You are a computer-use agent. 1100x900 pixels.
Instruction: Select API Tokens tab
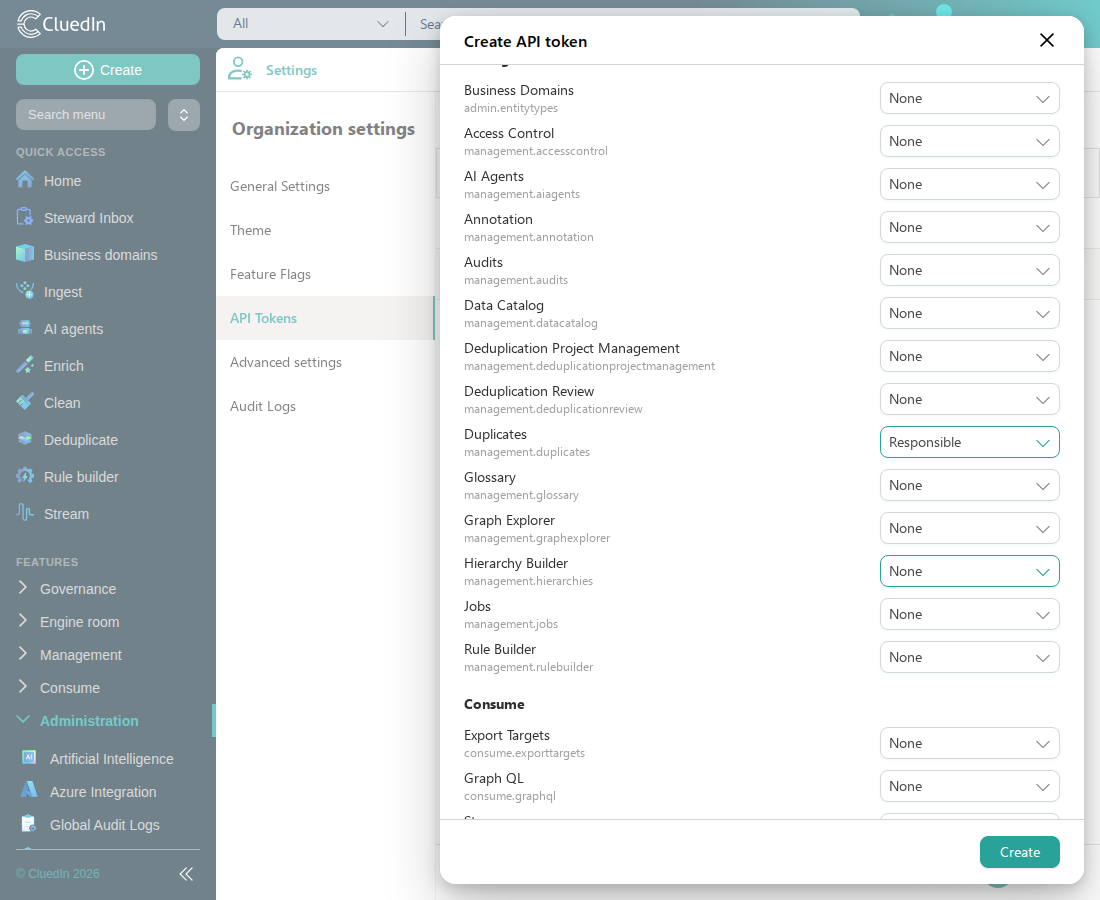(x=326, y=318)
